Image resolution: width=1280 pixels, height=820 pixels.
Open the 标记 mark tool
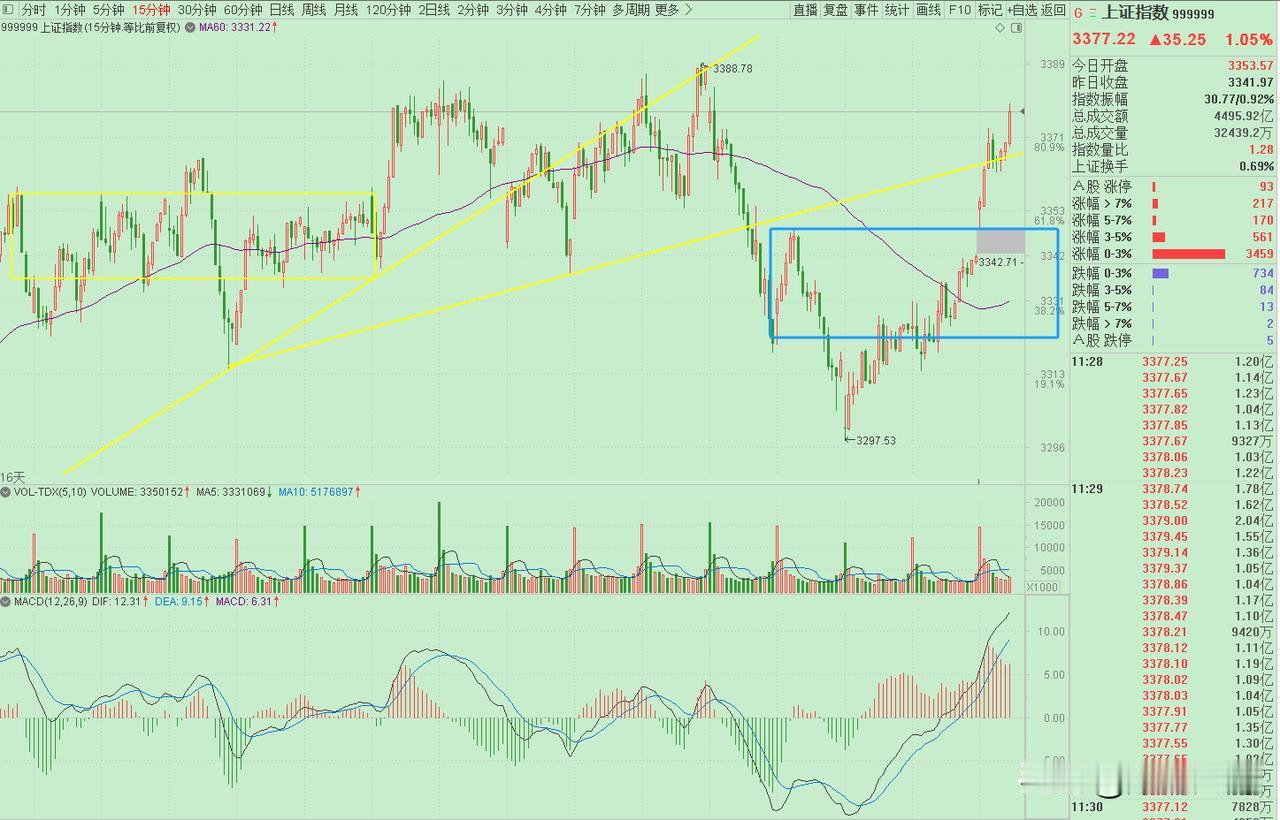990,10
